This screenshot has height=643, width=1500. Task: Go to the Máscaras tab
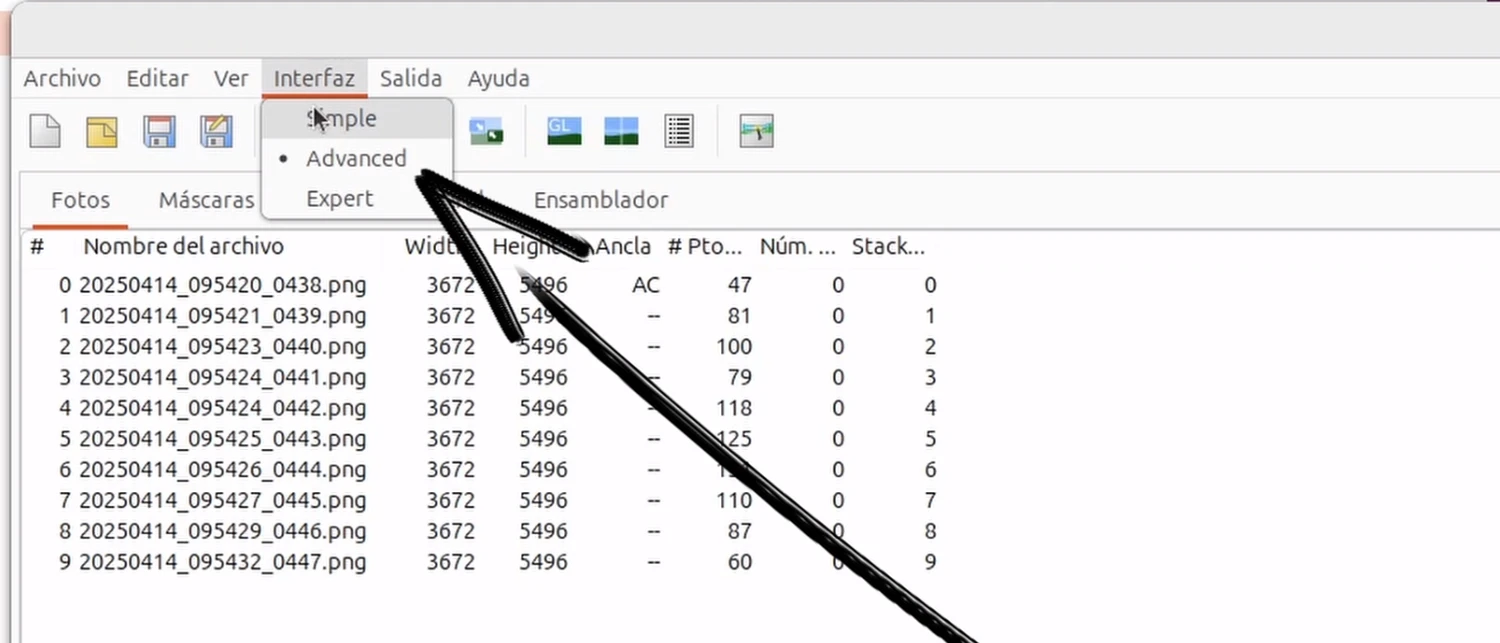[206, 200]
